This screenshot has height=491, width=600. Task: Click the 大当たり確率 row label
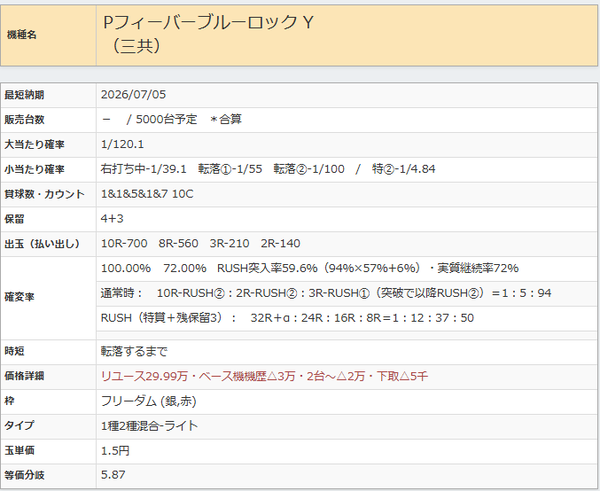pyautogui.click(x=34, y=144)
